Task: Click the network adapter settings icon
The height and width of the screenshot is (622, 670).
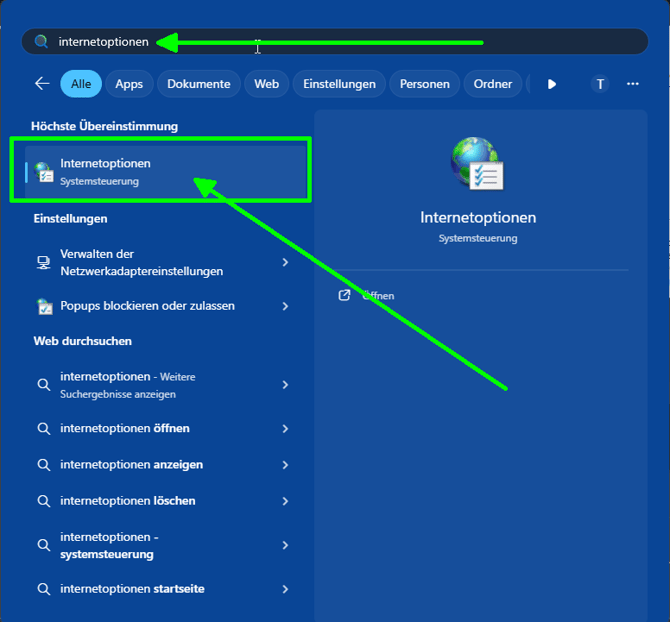Action: (44, 263)
